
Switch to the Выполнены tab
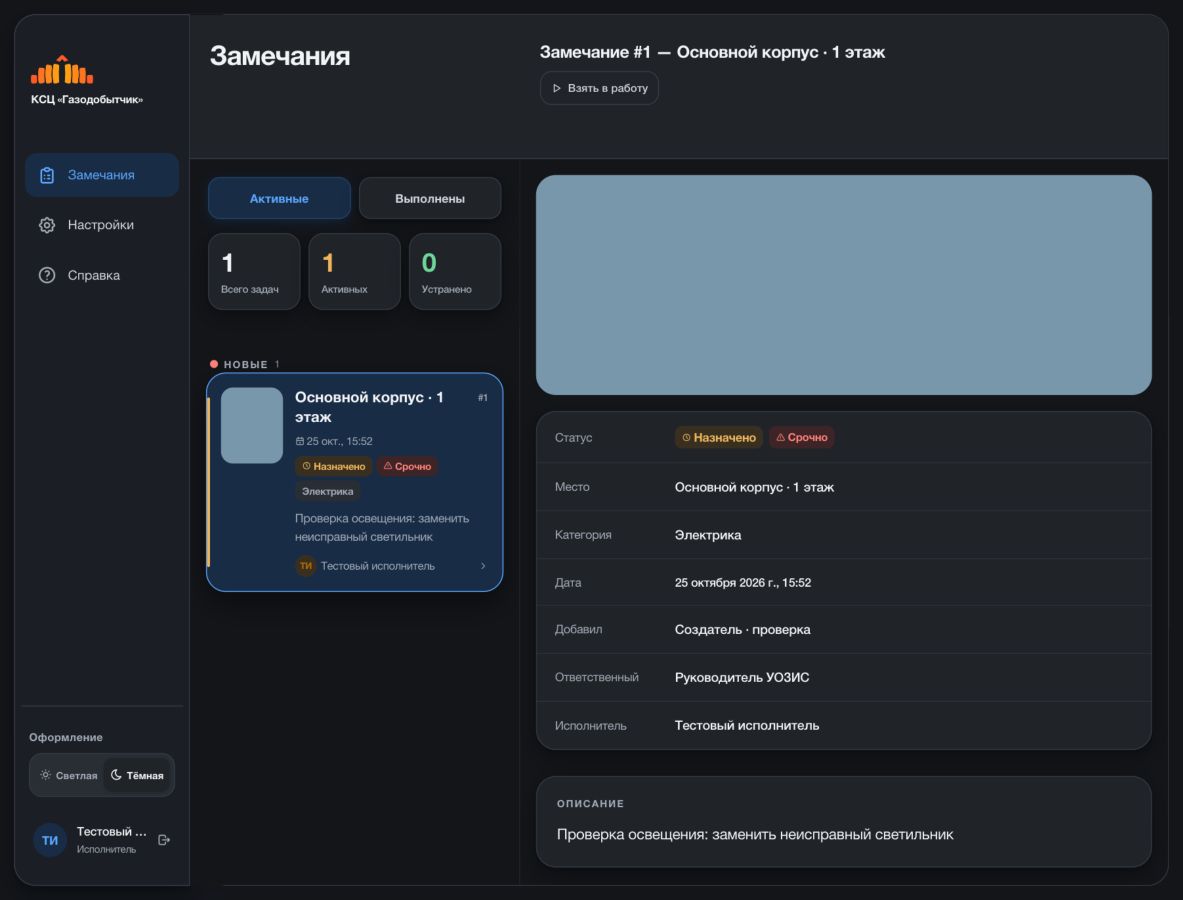[430, 198]
